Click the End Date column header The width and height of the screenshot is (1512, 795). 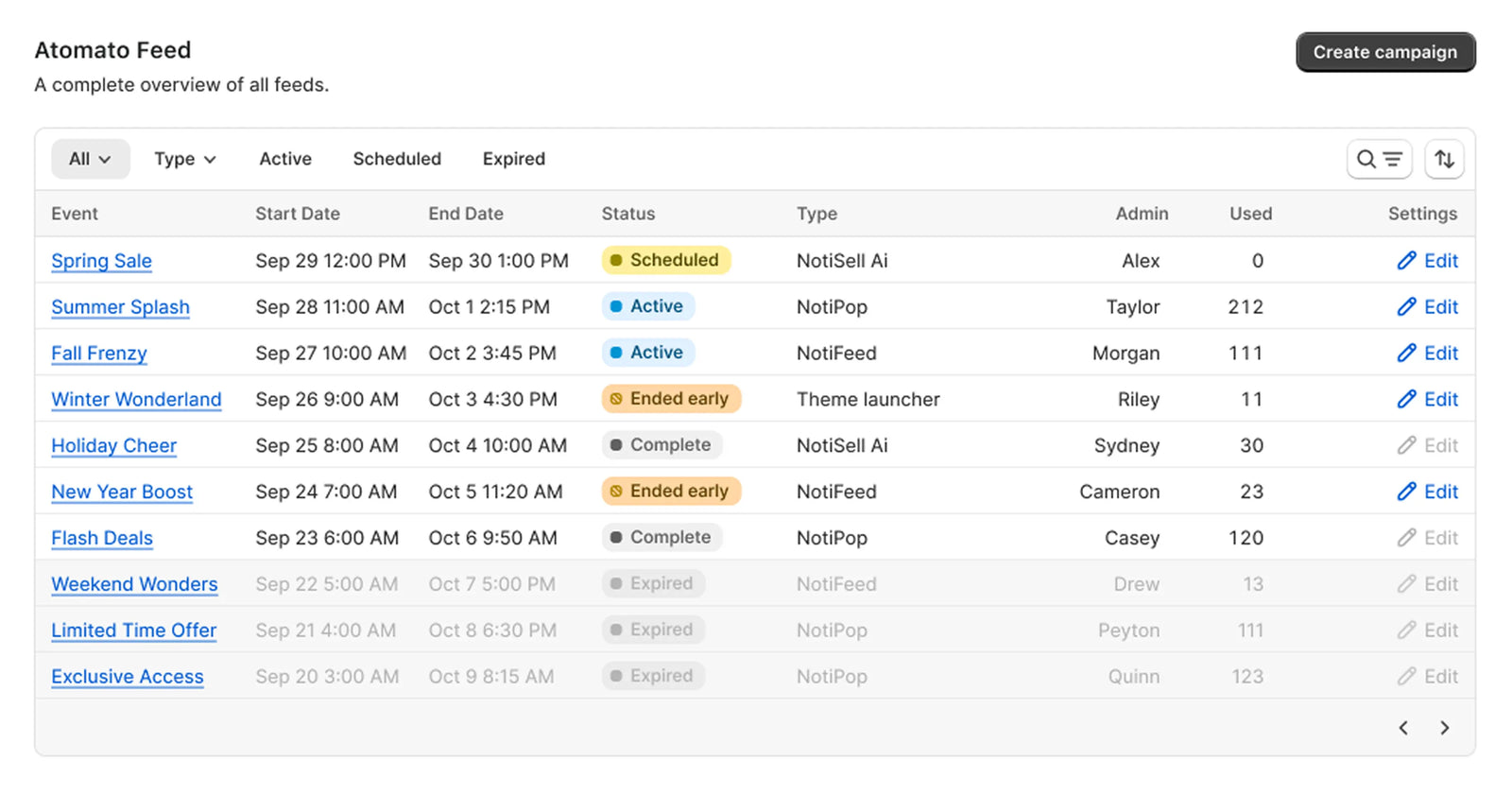click(x=466, y=214)
